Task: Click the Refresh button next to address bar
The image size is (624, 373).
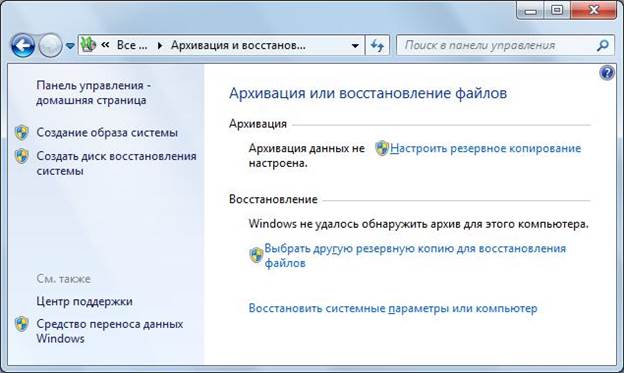Action: (x=377, y=45)
